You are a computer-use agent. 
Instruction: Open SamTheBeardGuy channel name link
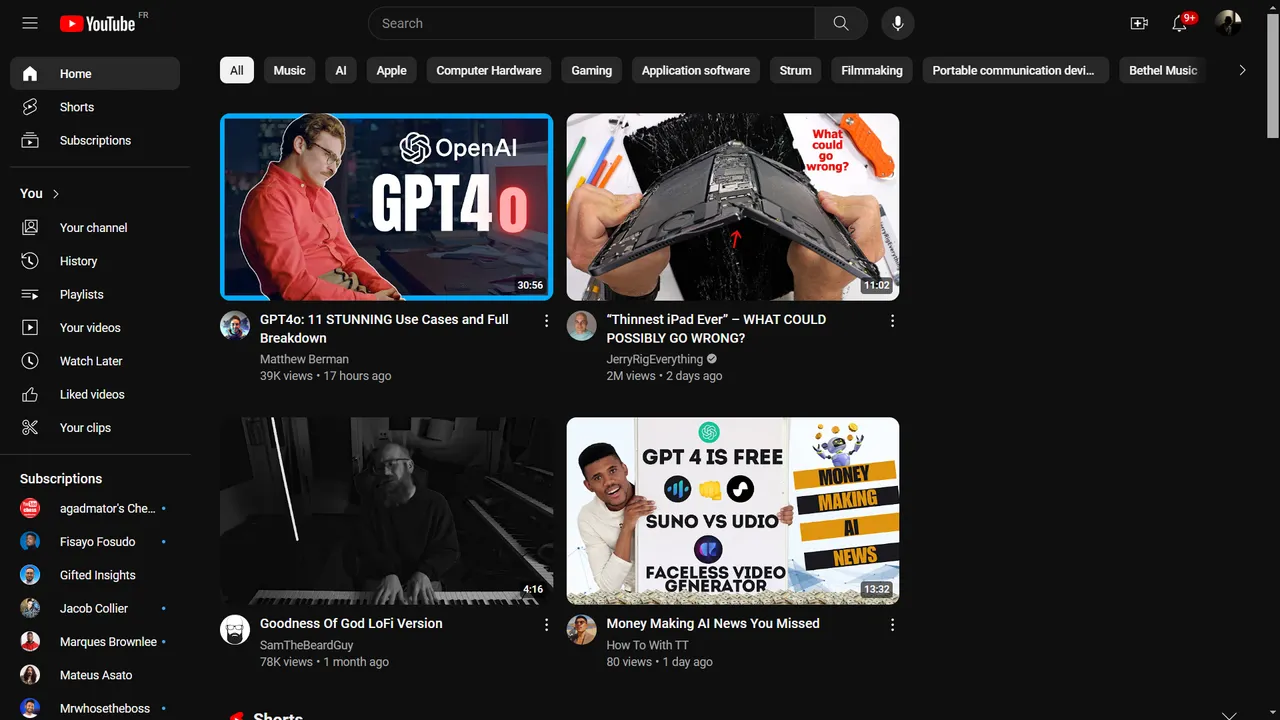click(x=307, y=645)
